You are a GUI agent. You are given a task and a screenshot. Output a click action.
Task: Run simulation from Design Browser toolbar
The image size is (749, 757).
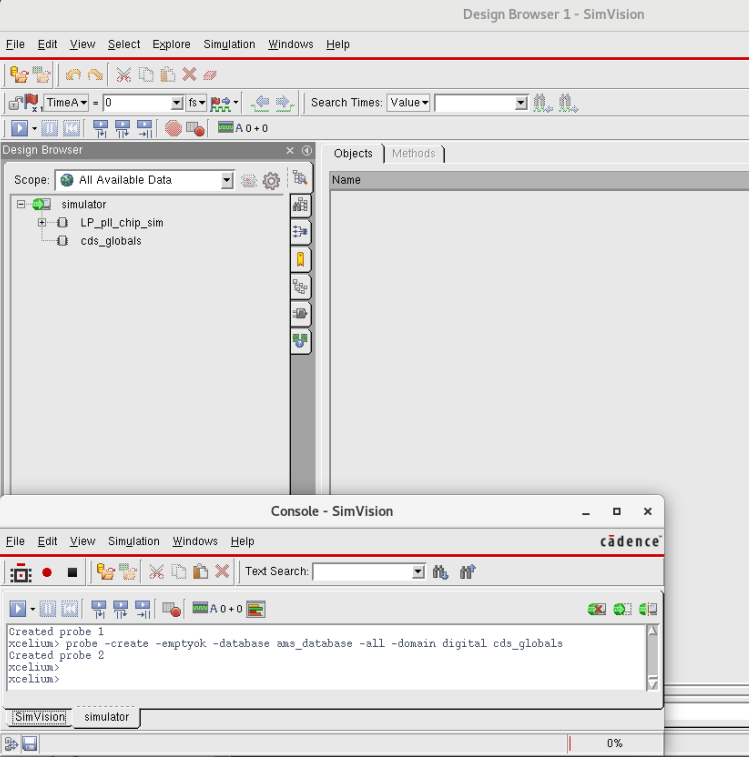(19, 128)
